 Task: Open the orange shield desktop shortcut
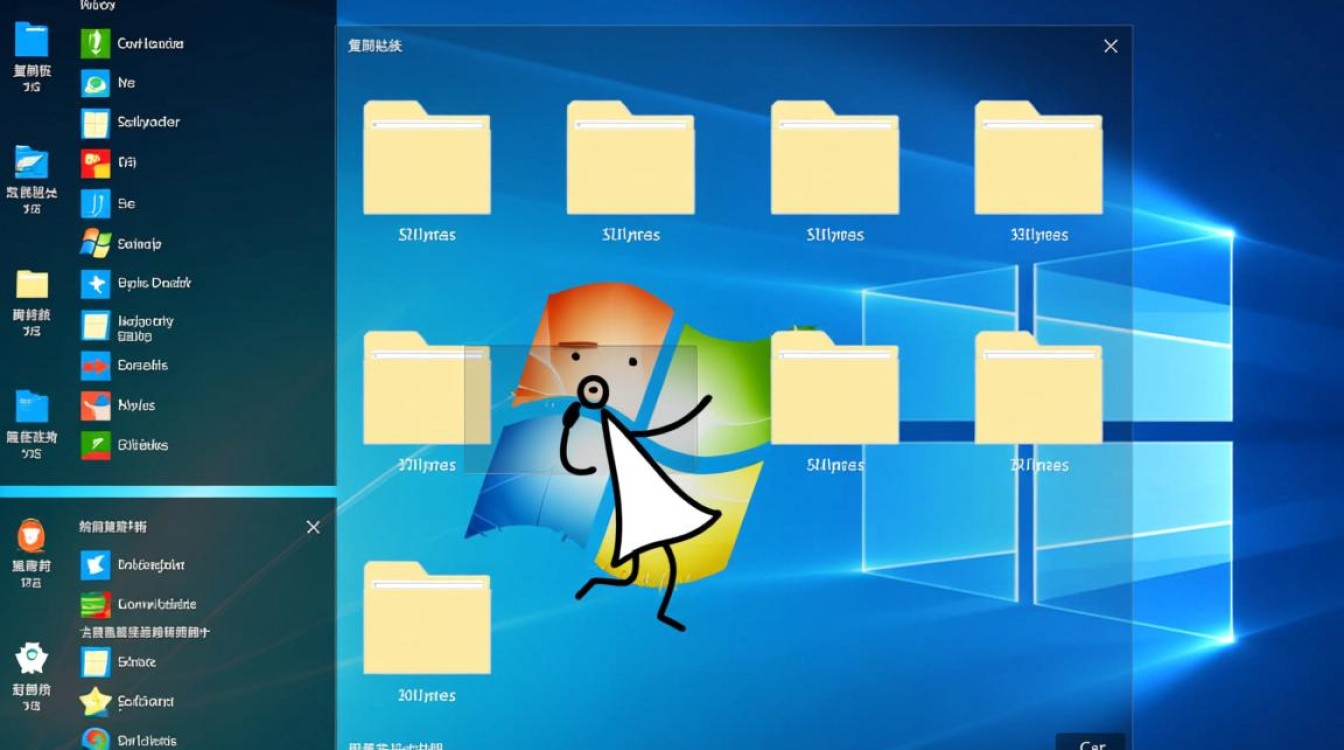pyautogui.click(x=31, y=537)
